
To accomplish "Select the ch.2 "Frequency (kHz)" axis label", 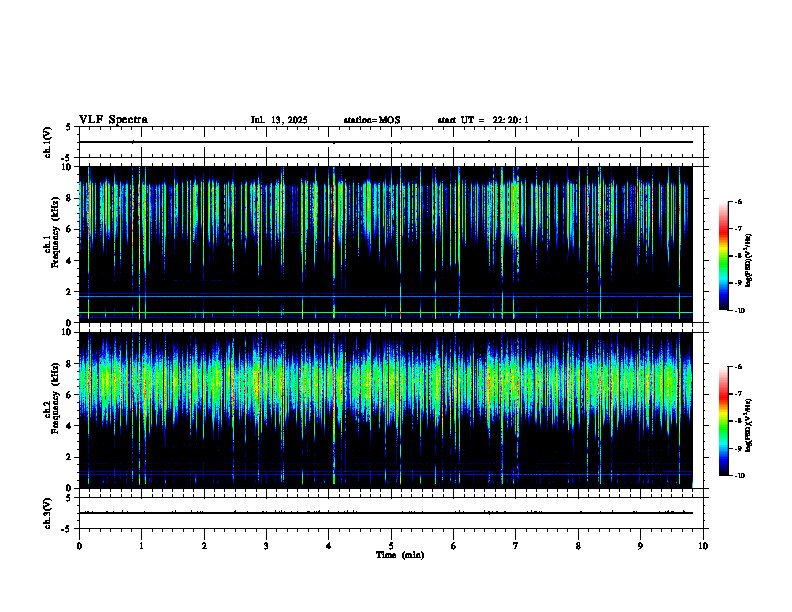I will [x=55, y=398].
